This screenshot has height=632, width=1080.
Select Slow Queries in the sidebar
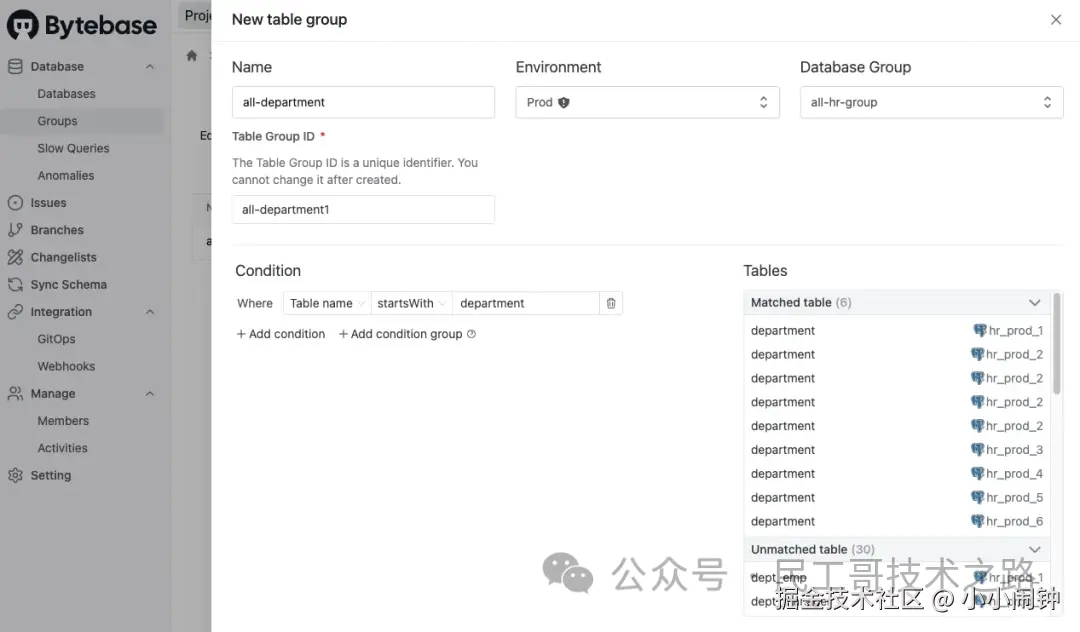[73, 148]
